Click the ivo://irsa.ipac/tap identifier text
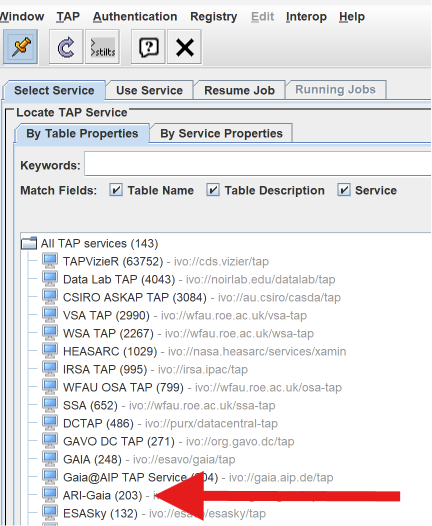 click(203, 369)
